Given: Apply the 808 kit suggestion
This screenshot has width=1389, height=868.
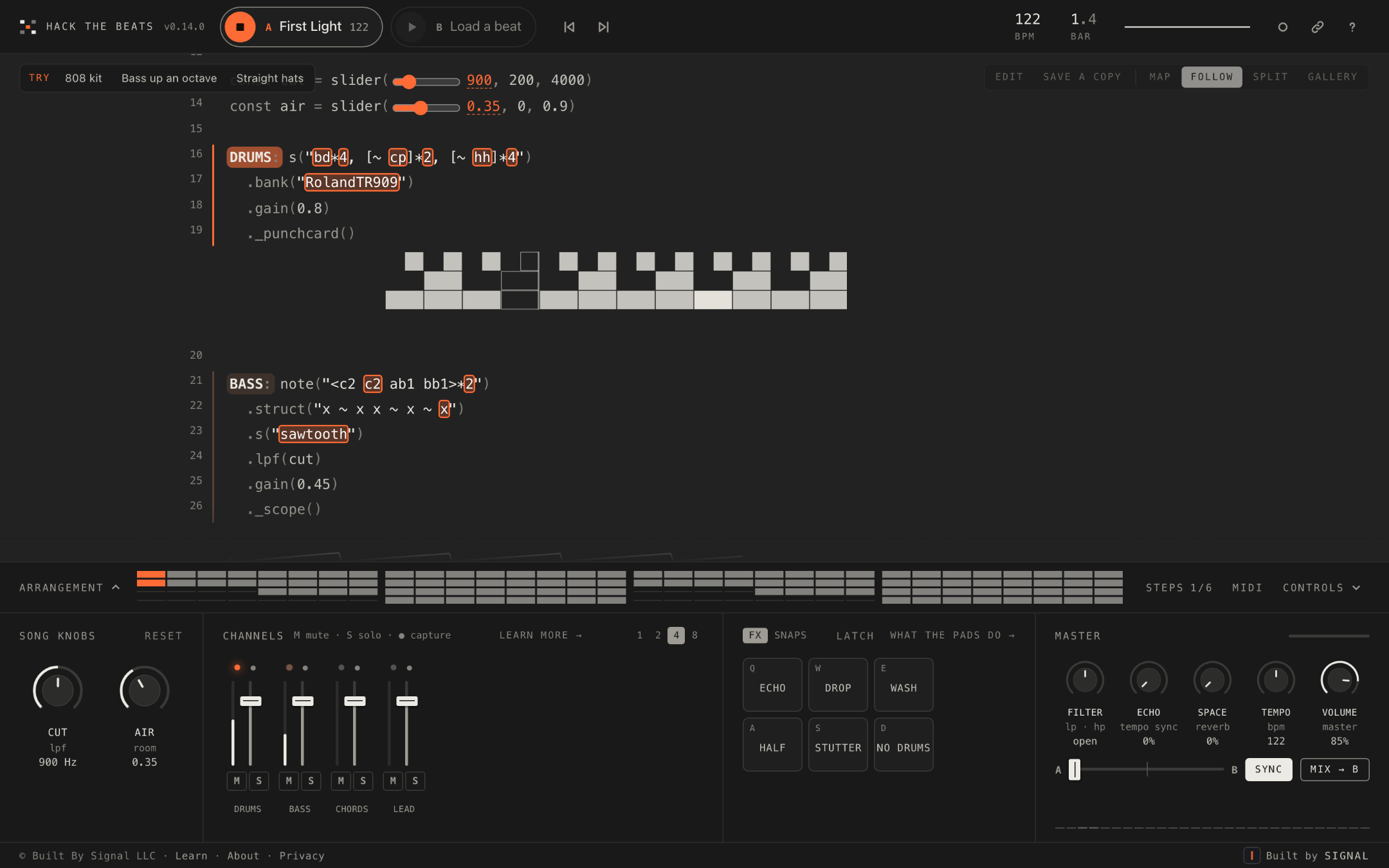Looking at the screenshot, I should [x=84, y=78].
